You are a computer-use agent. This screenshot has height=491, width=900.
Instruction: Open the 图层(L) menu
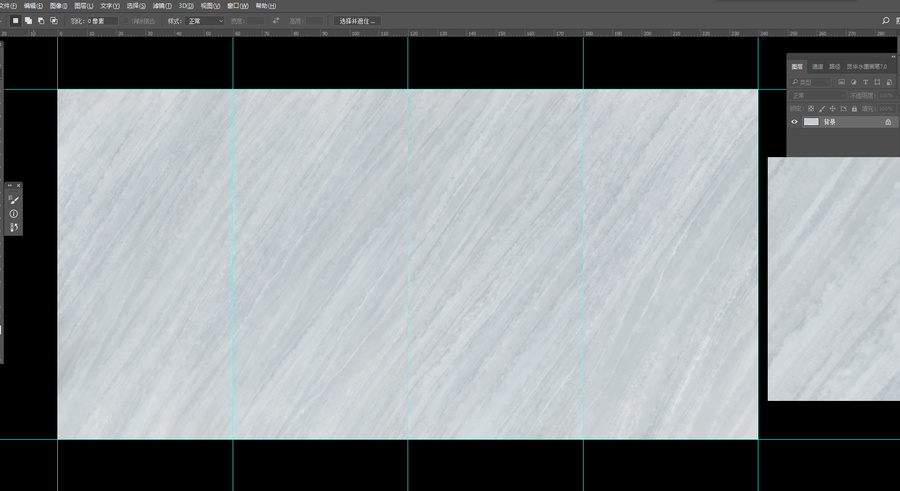click(84, 6)
